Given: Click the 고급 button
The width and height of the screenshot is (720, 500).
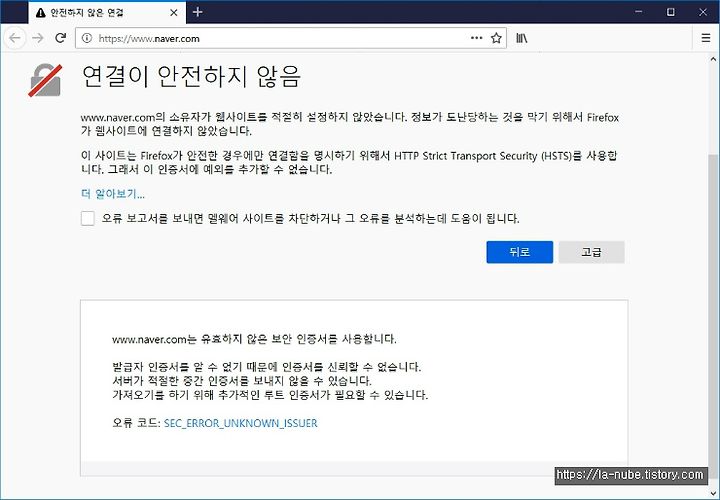Looking at the screenshot, I should [x=591, y=252].
